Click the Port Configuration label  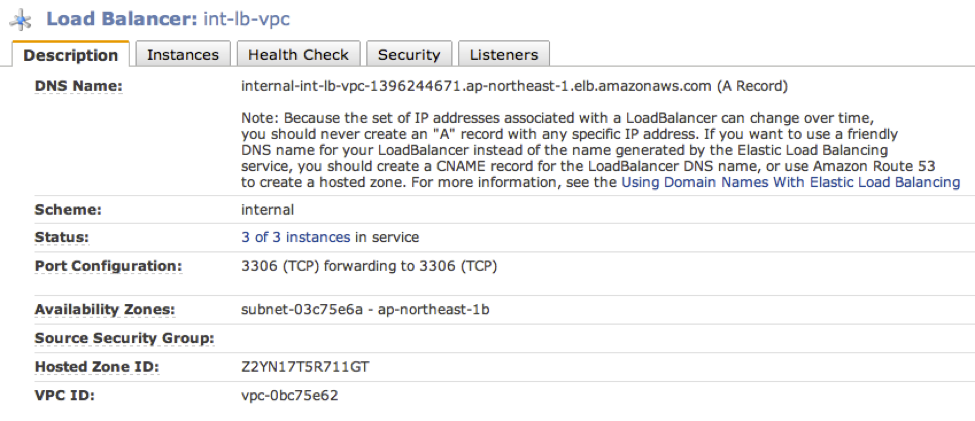pos(108,266)
